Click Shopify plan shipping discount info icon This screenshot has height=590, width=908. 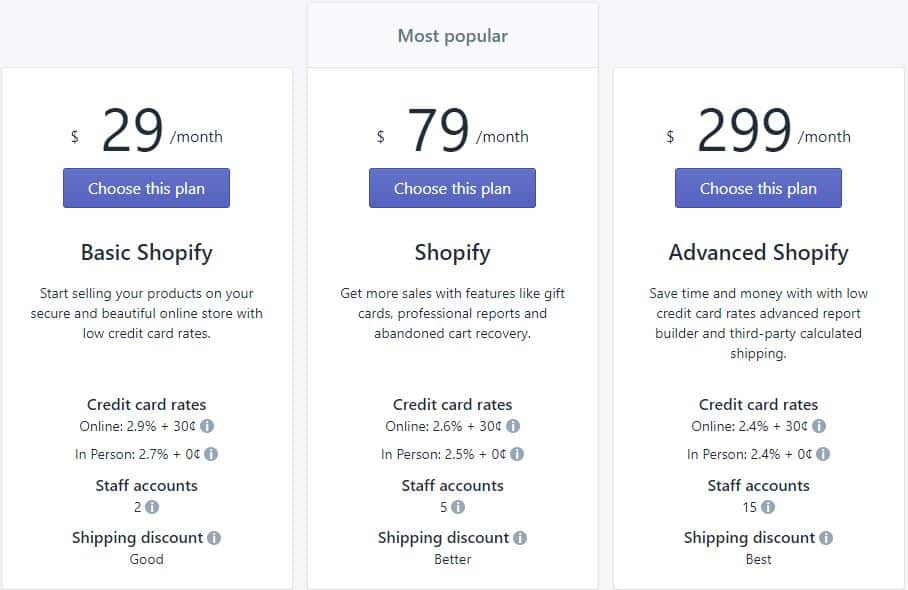coord(520,538)
